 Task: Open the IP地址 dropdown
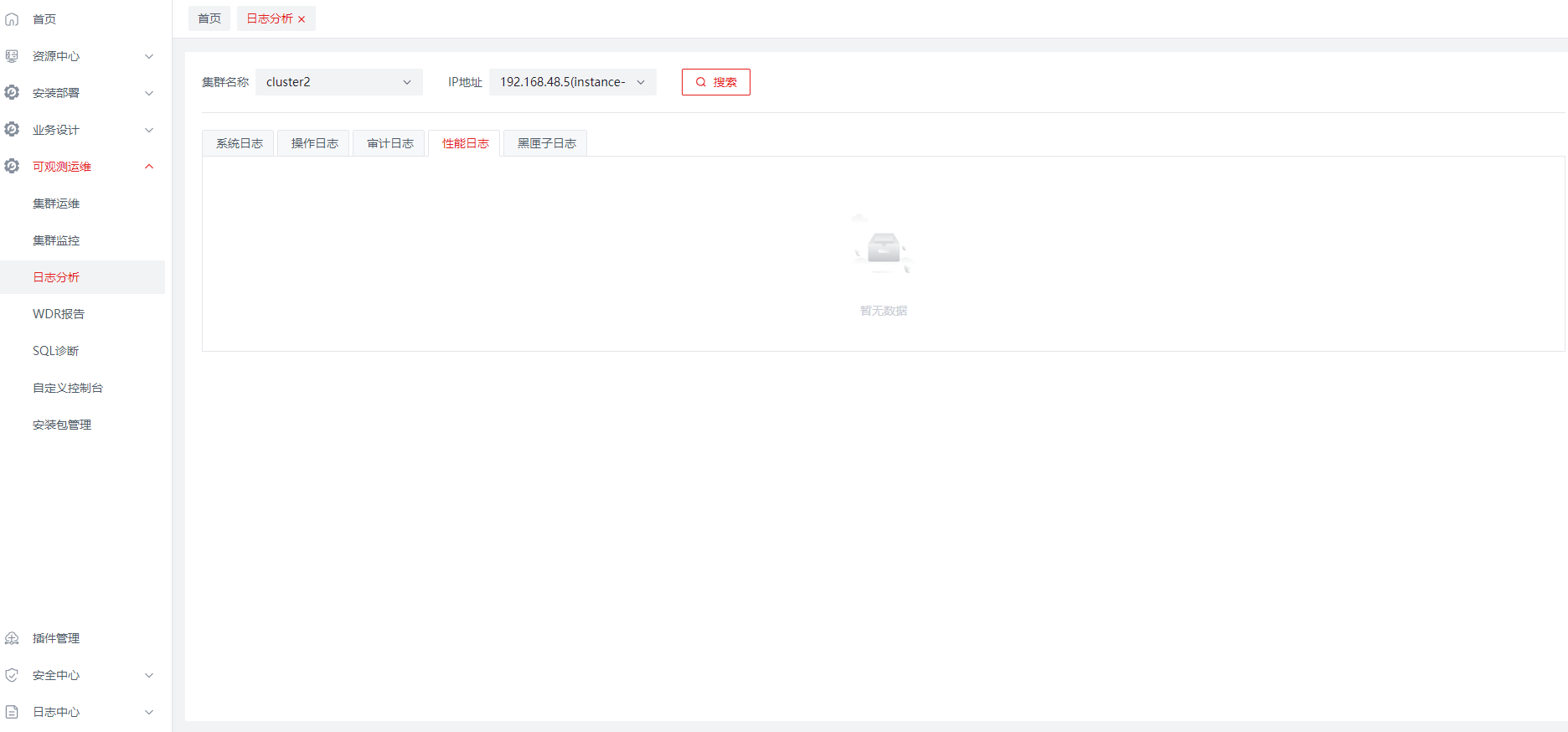click(x=572, y=82)
